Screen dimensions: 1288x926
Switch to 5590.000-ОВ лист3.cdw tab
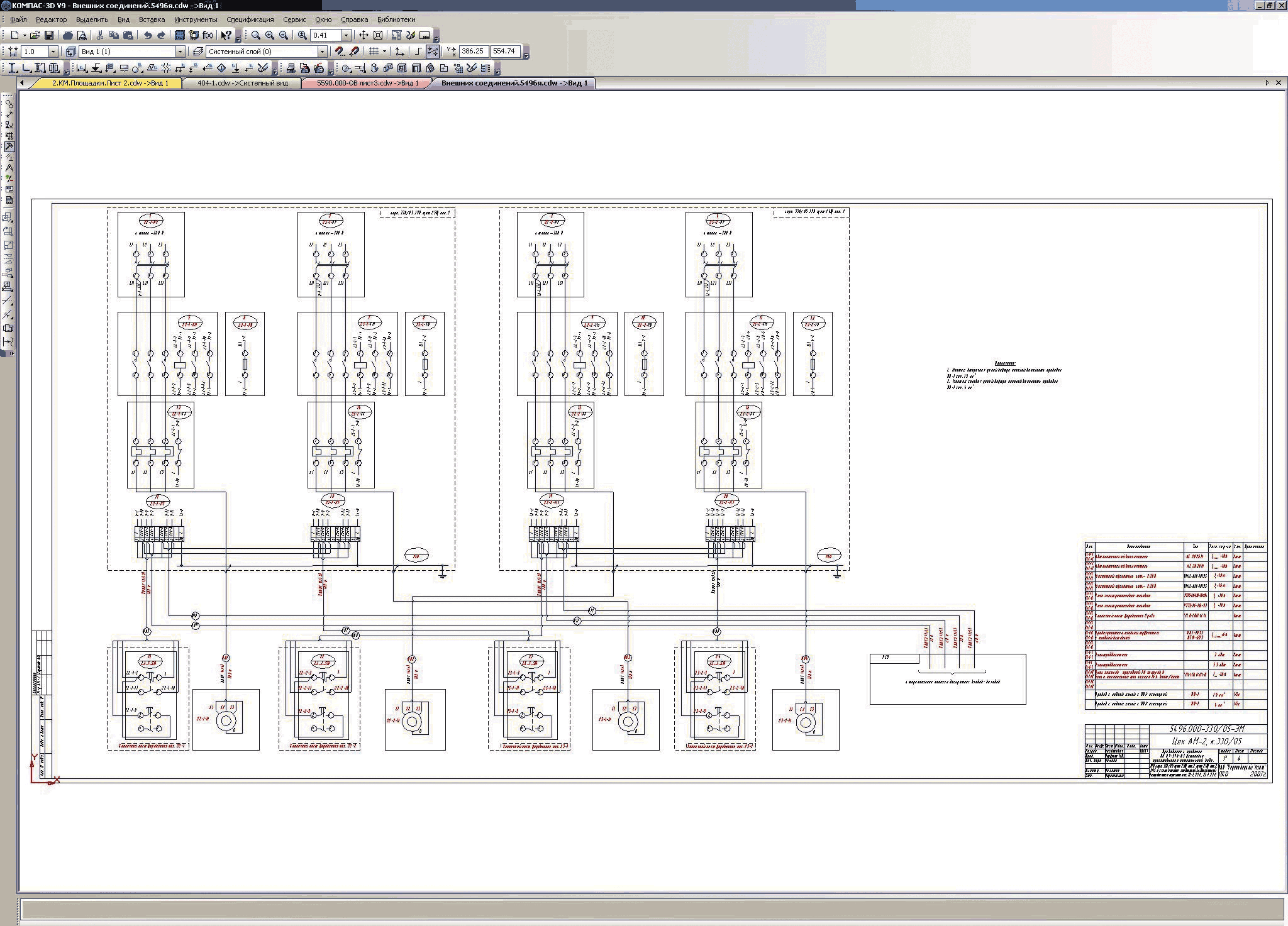click(x=367, y=83)
